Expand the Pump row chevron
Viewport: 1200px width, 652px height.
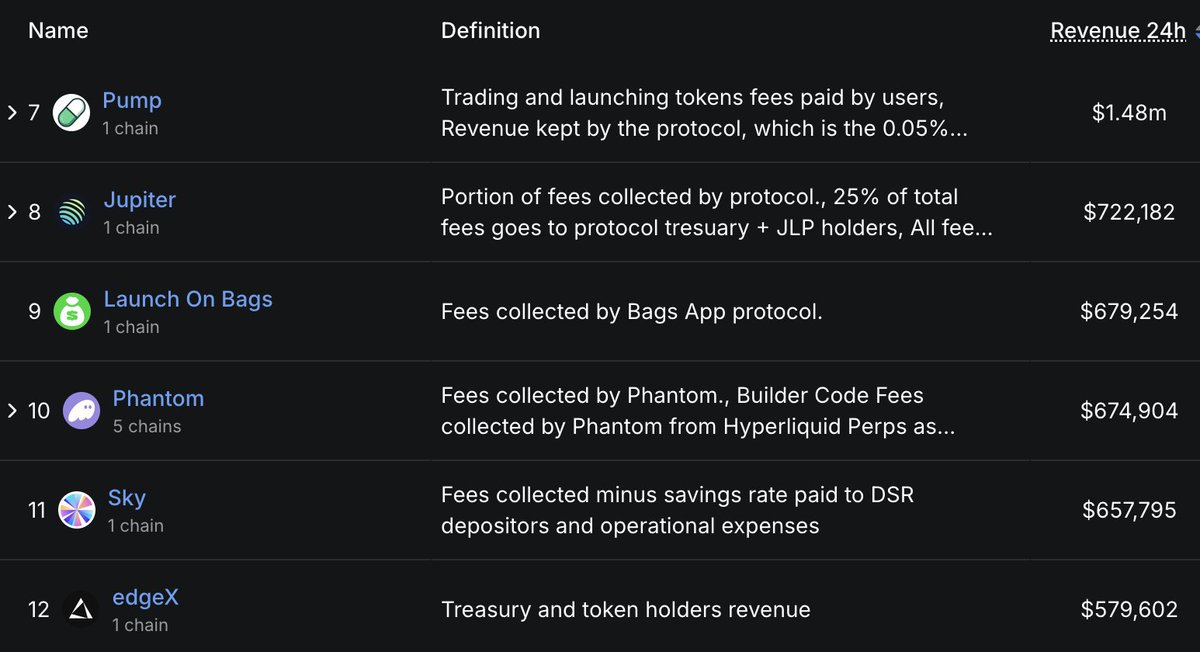12,112
